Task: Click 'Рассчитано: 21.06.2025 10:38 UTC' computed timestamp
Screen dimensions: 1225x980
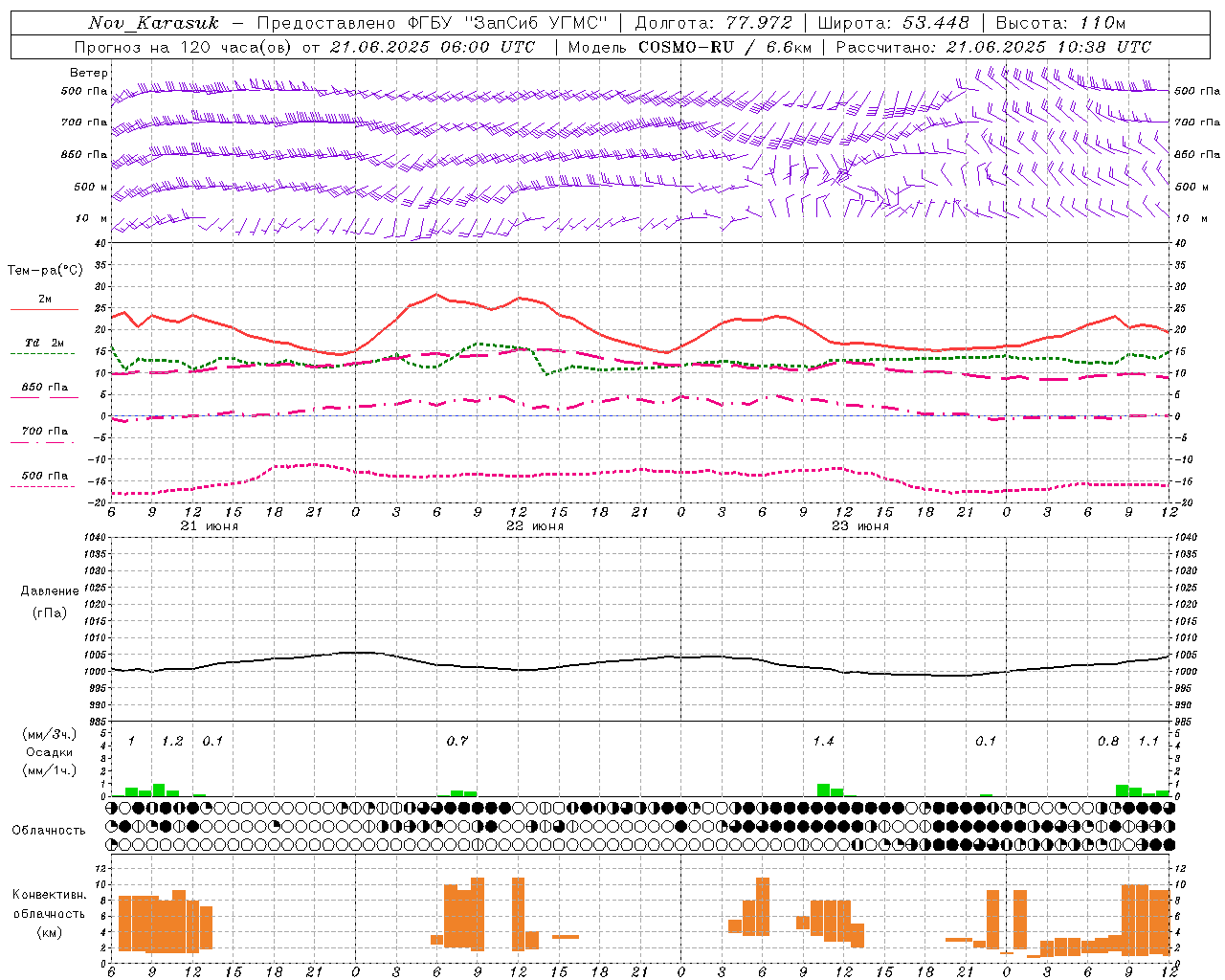Action: pos(993,47)
